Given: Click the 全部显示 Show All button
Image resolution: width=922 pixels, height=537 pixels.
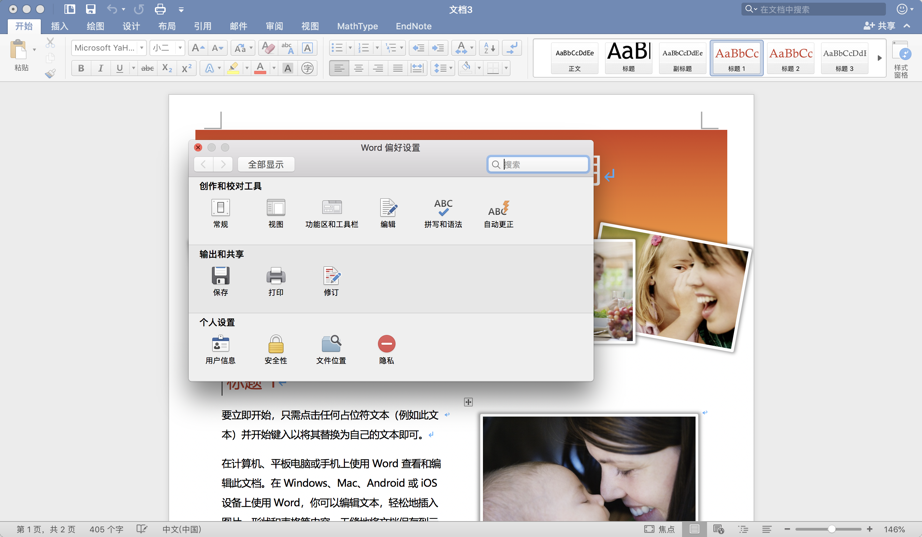Looking at the screenshot, I should 266,164.
